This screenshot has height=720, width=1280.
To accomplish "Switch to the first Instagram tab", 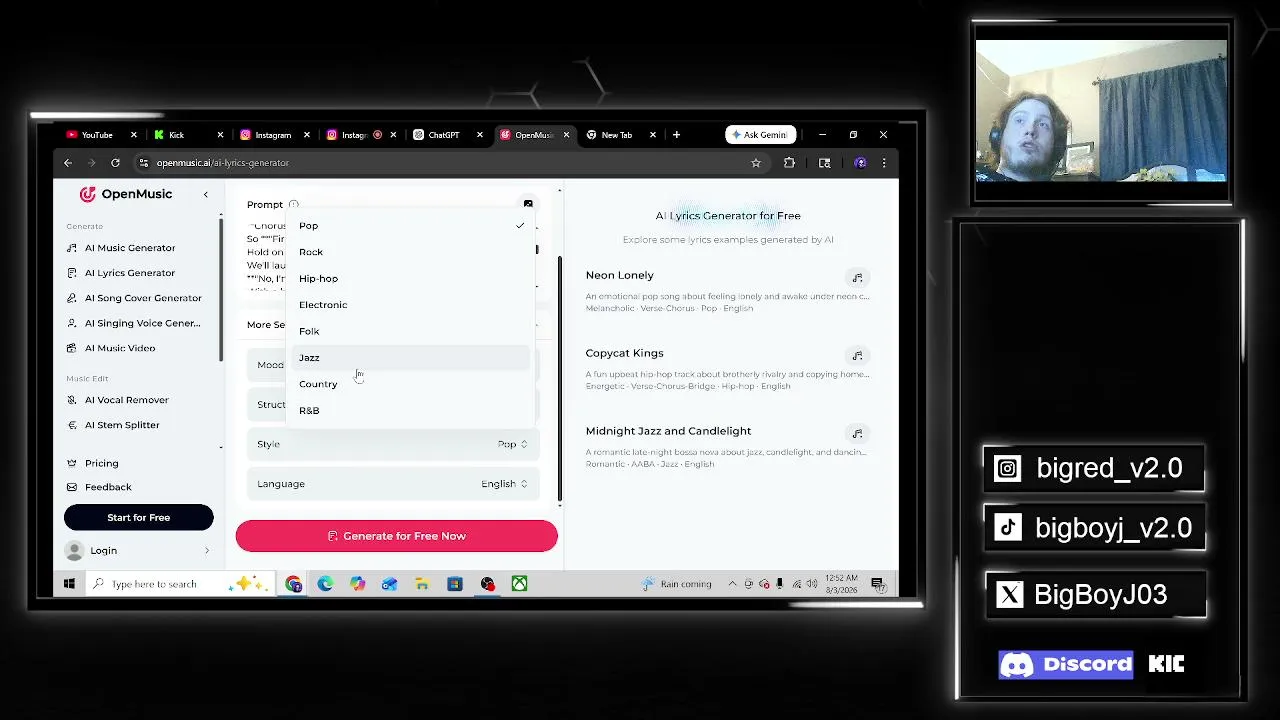I will point(273,135).
